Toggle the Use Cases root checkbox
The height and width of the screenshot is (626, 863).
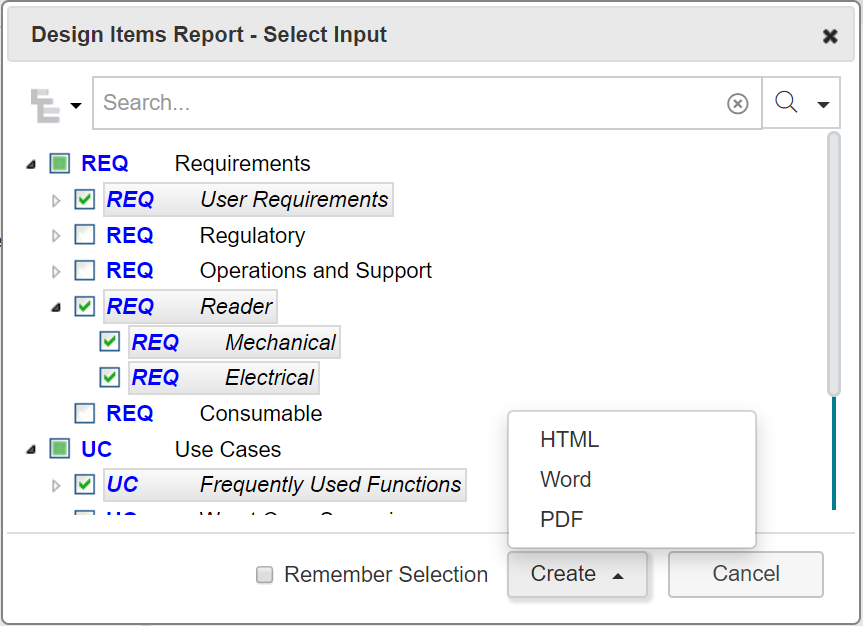59,449
